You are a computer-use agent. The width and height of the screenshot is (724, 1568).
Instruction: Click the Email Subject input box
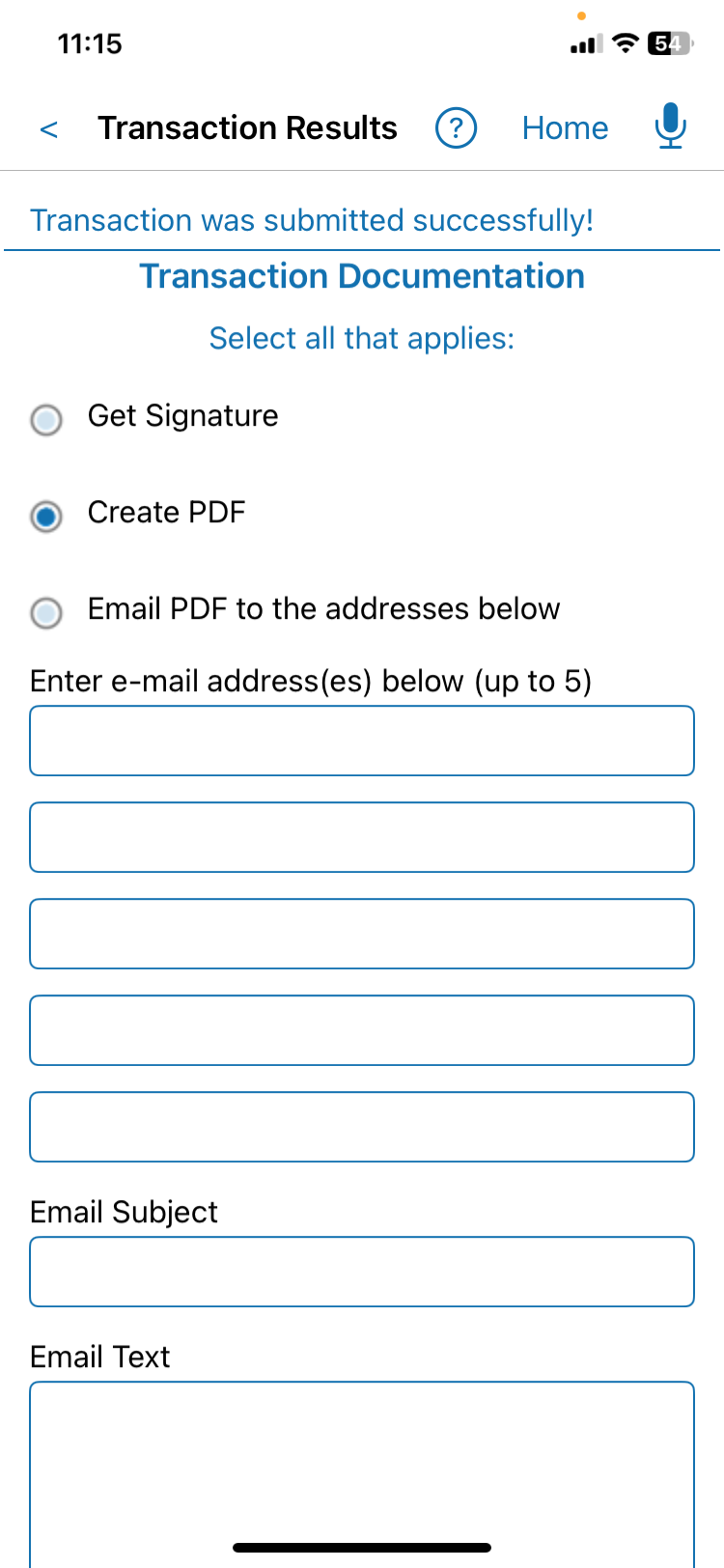click(x=362, y=1272)
